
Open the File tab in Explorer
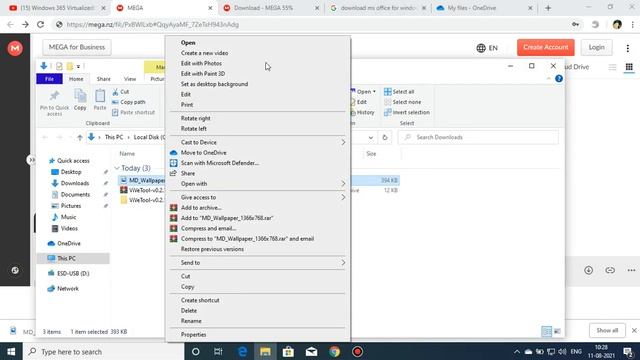pyautogui.click(x=49, y=79)
